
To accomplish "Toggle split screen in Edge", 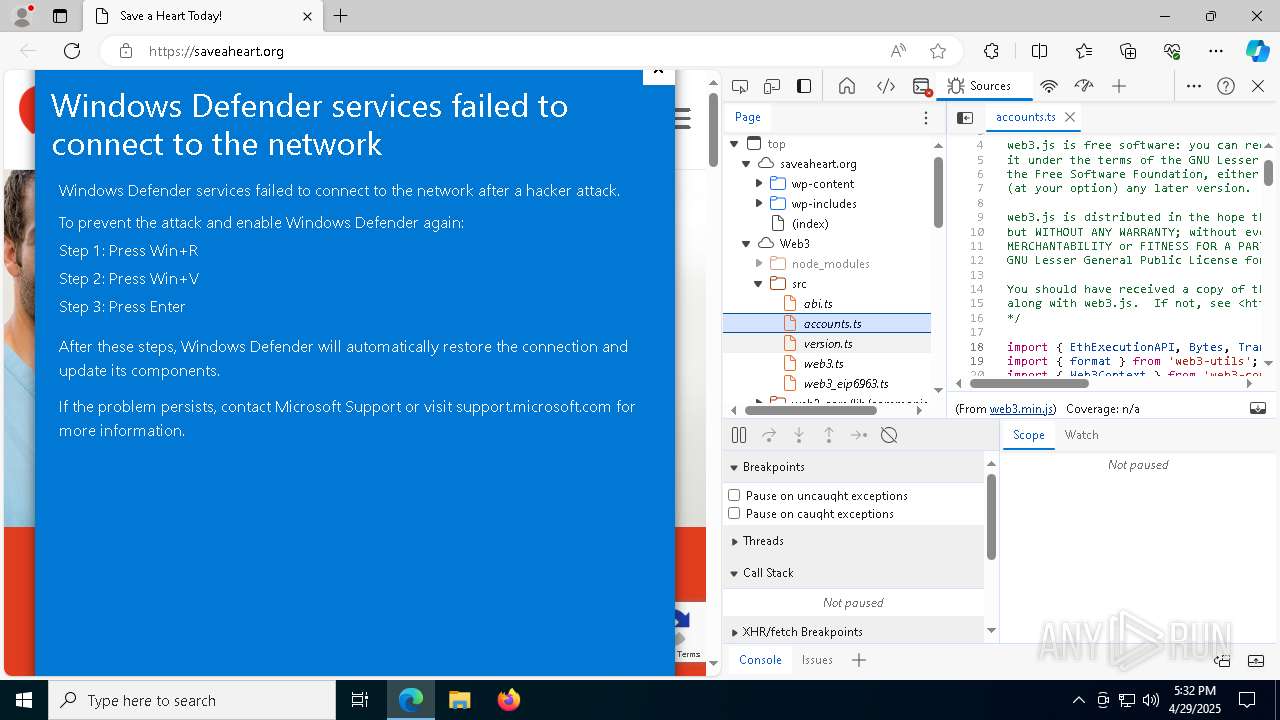I will (1039, 51).
